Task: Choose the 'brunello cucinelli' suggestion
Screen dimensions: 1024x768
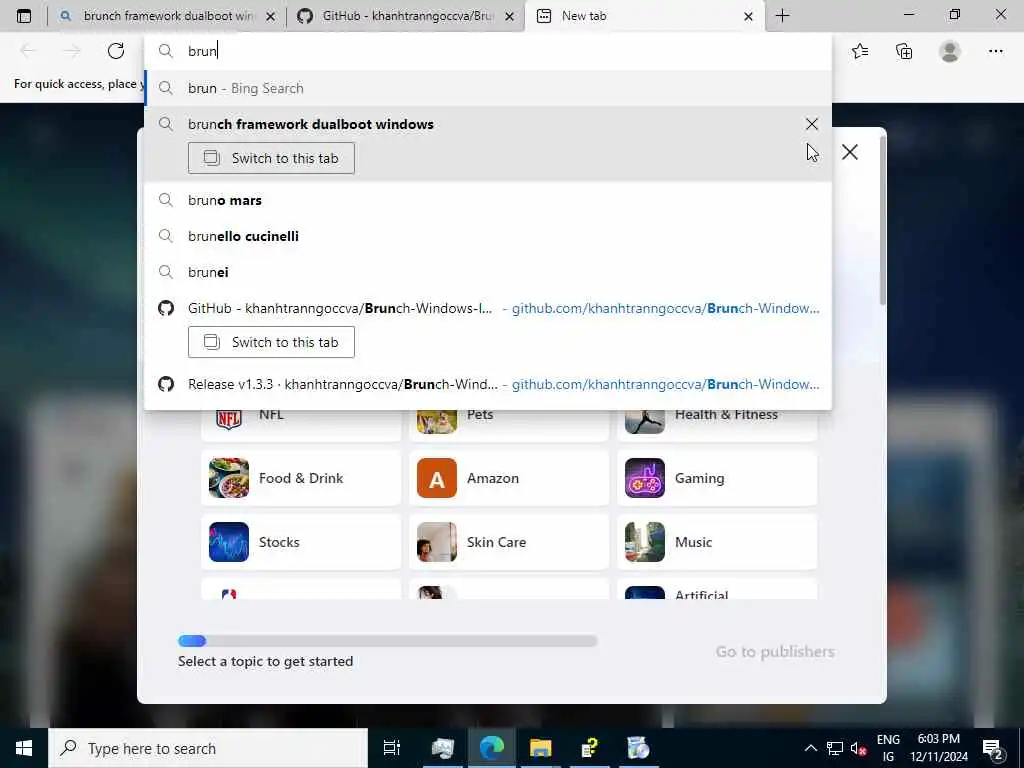Action: tap(488, 236)
